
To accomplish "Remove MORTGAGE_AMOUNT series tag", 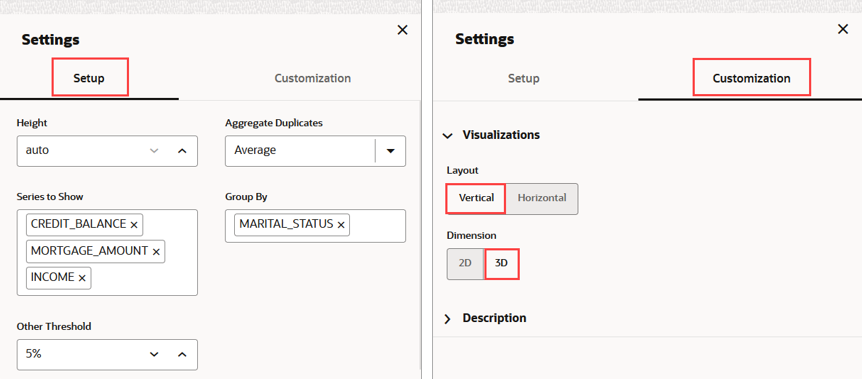I will (x=156, y=251).
